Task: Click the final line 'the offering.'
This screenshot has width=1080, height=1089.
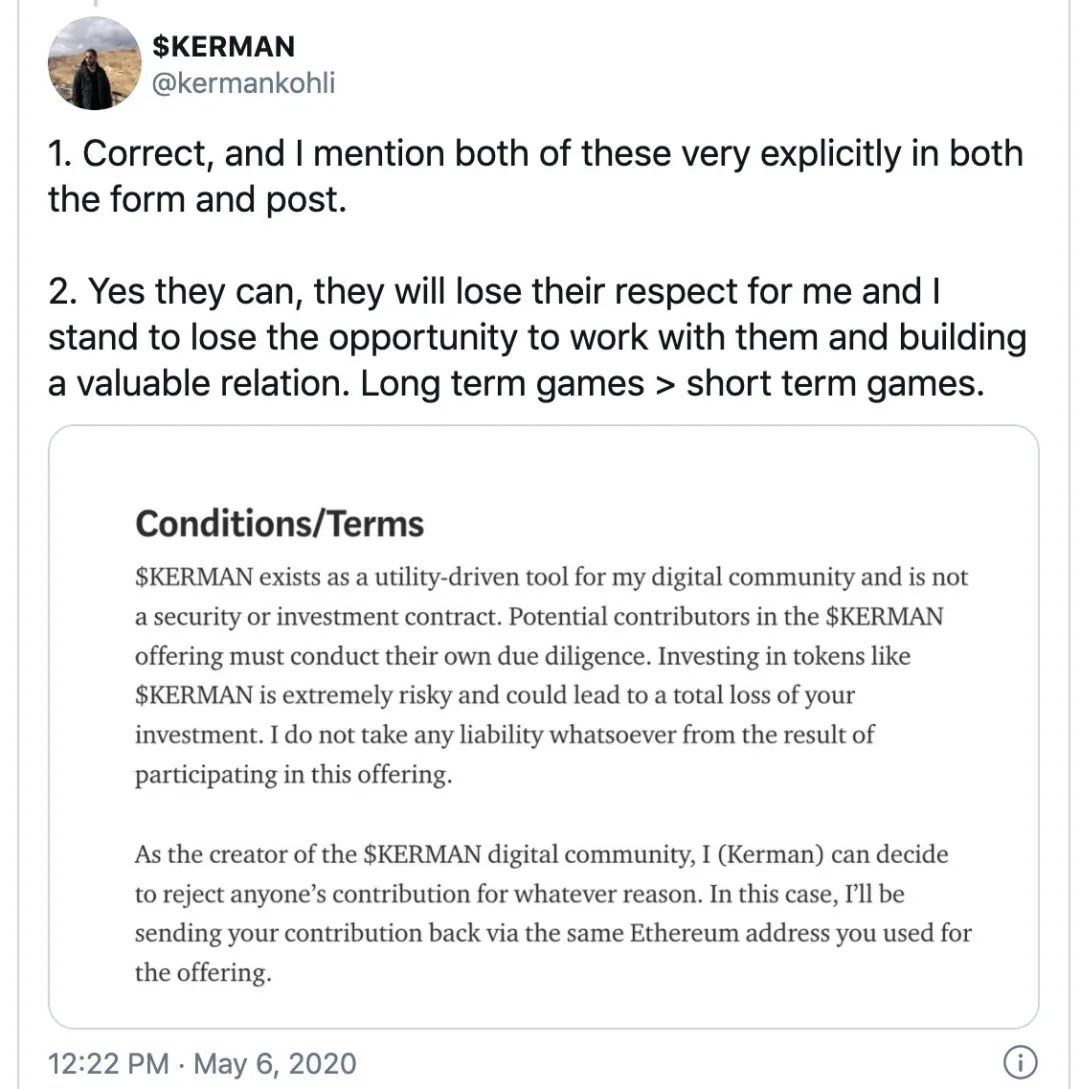Action: (203, 973)
